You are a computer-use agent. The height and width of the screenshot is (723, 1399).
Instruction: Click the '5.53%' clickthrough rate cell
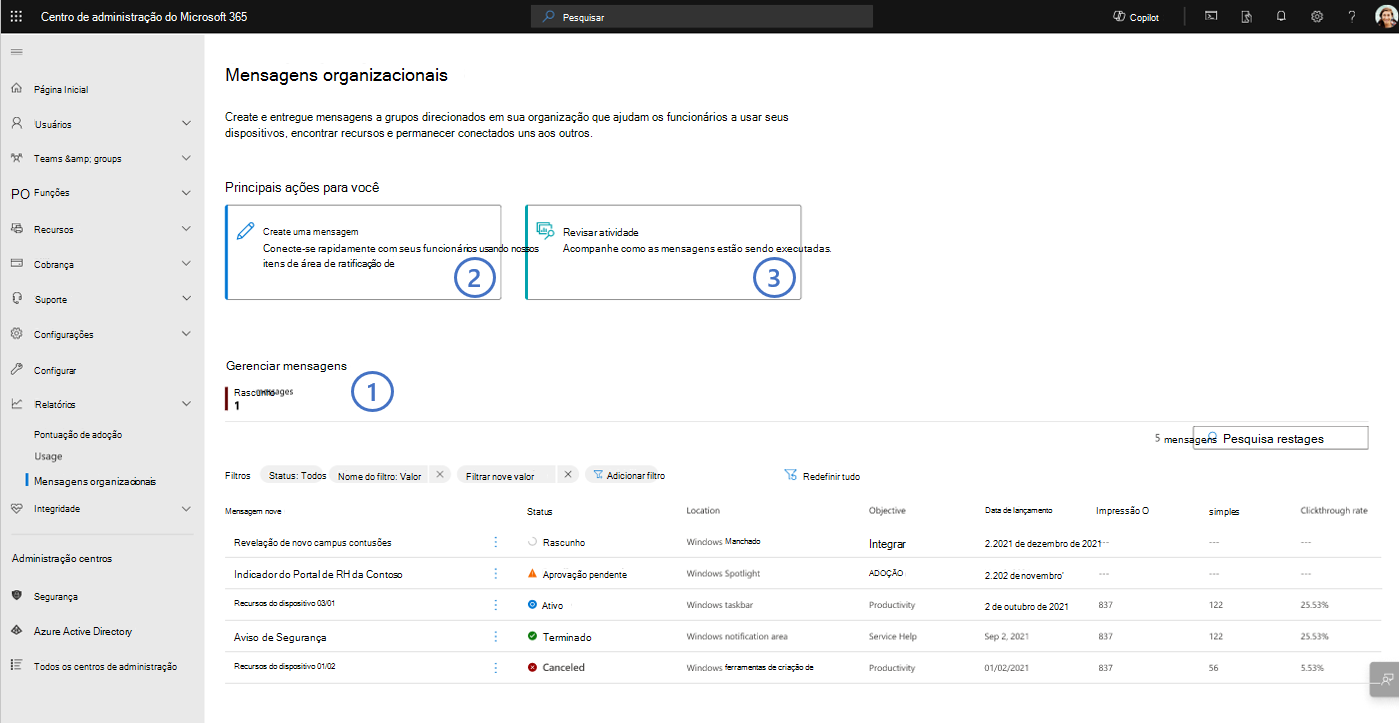(1314, 667)
